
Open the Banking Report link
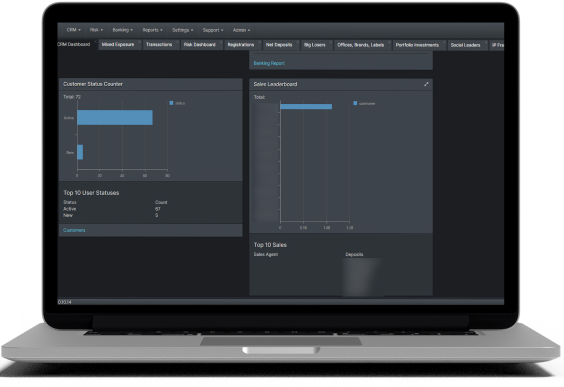269,63
